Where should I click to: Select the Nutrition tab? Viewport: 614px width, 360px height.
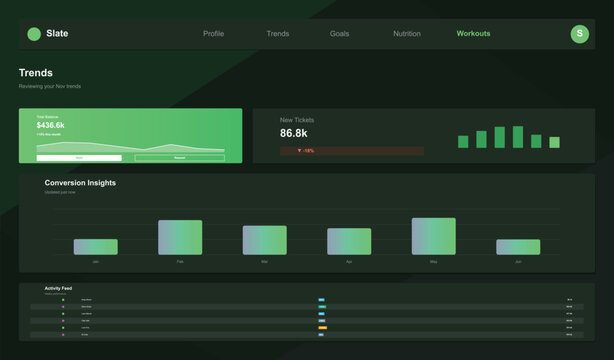click(x=407, y=34)
